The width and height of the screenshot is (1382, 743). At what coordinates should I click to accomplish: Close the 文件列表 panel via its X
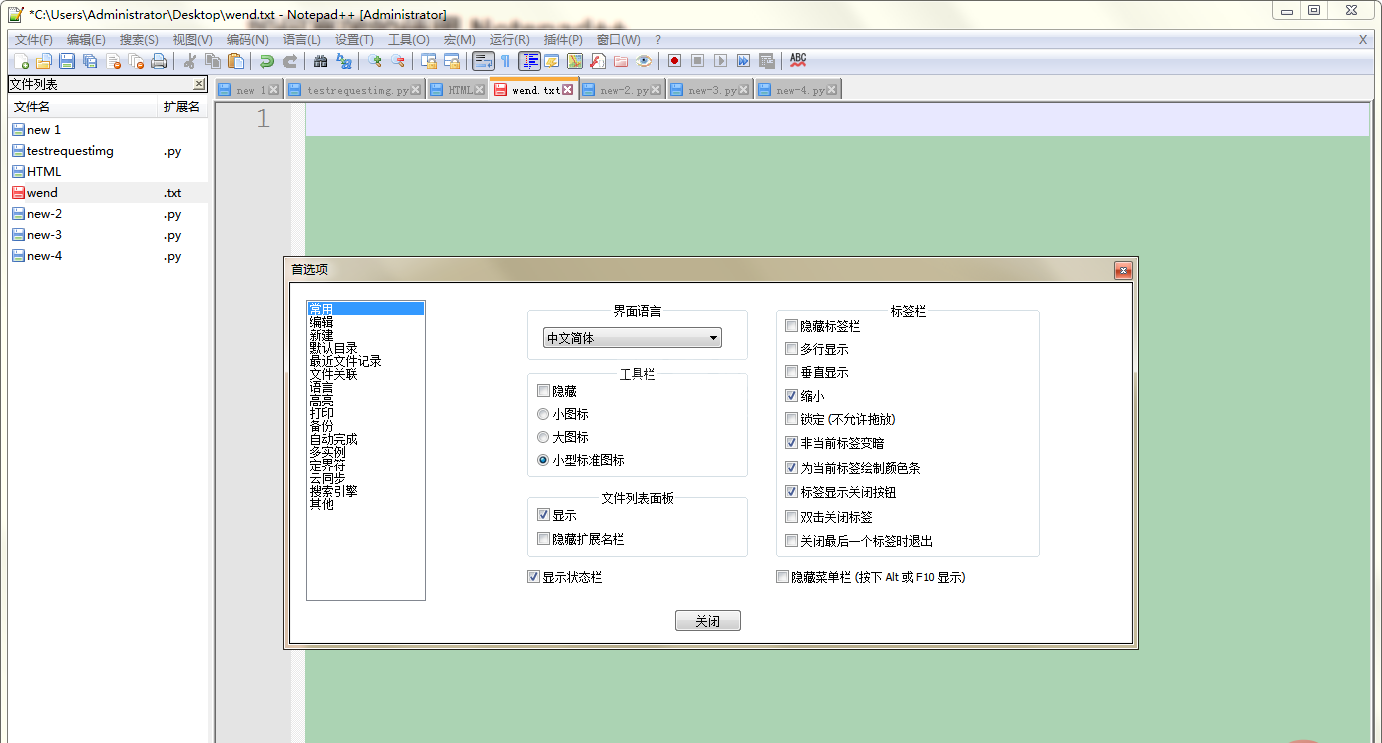tap(199, 84)
